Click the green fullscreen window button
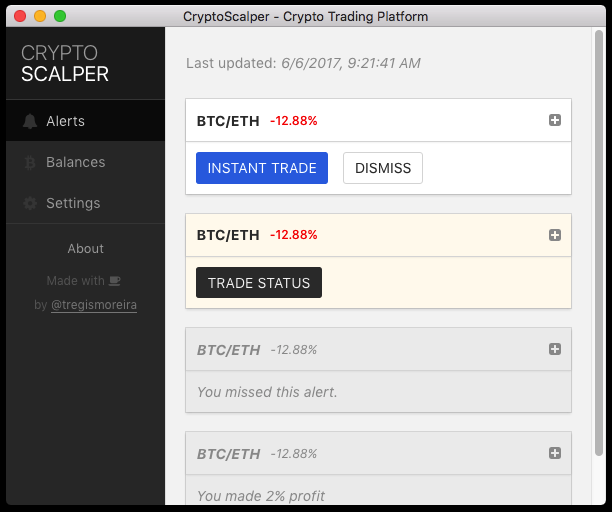 (x=60, y=16)
